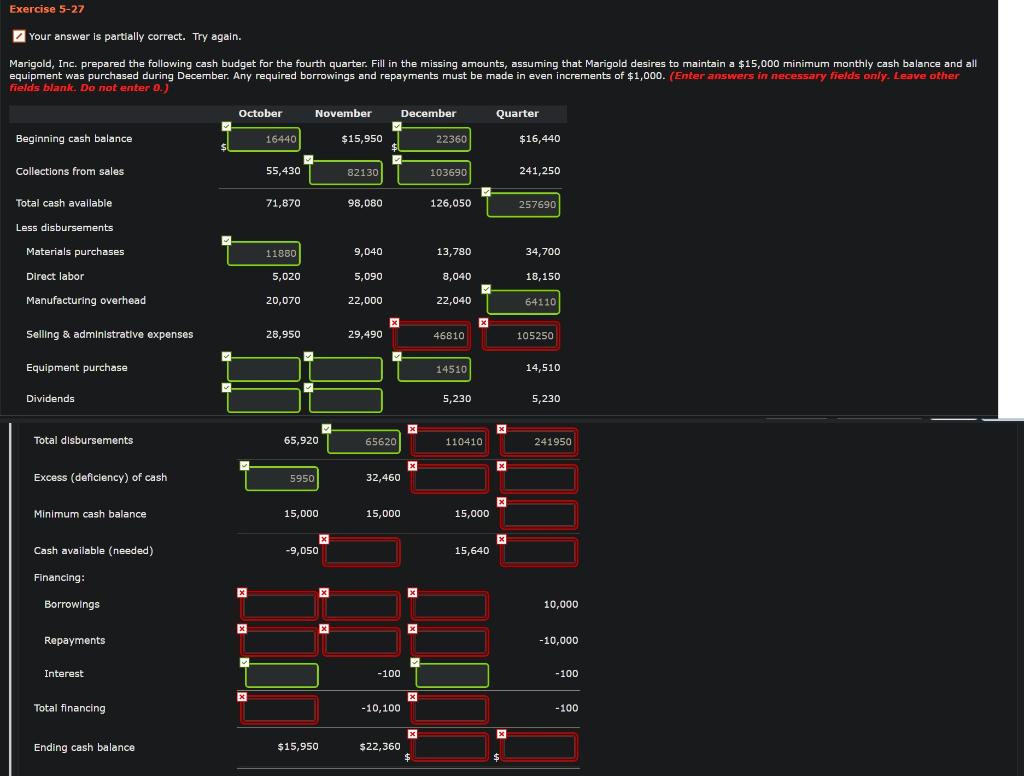Click the Exercise 5-27 heading

click(x=46, y=9)
